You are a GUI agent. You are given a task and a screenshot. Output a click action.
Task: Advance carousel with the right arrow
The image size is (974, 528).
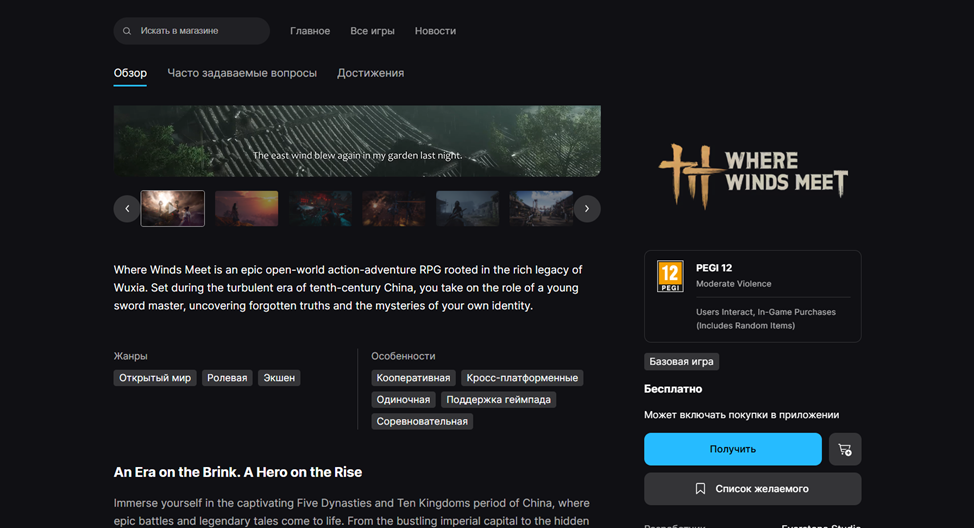coord(587,209)
